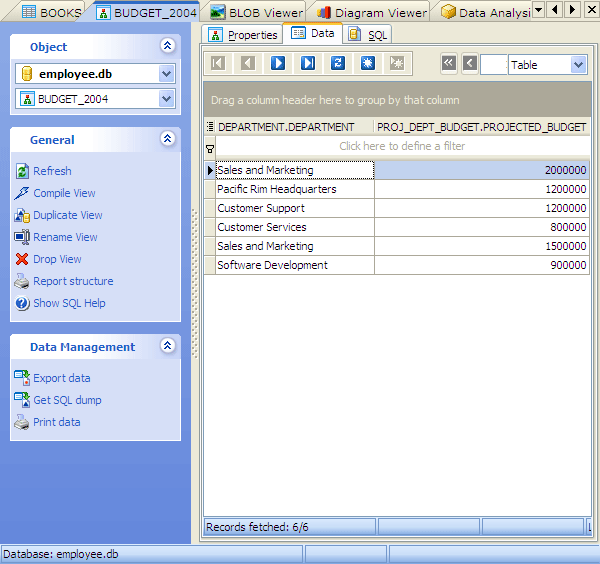Click the Print data printer icon
The width and height of the screenshot is (600, 564).
coord(22,422)
